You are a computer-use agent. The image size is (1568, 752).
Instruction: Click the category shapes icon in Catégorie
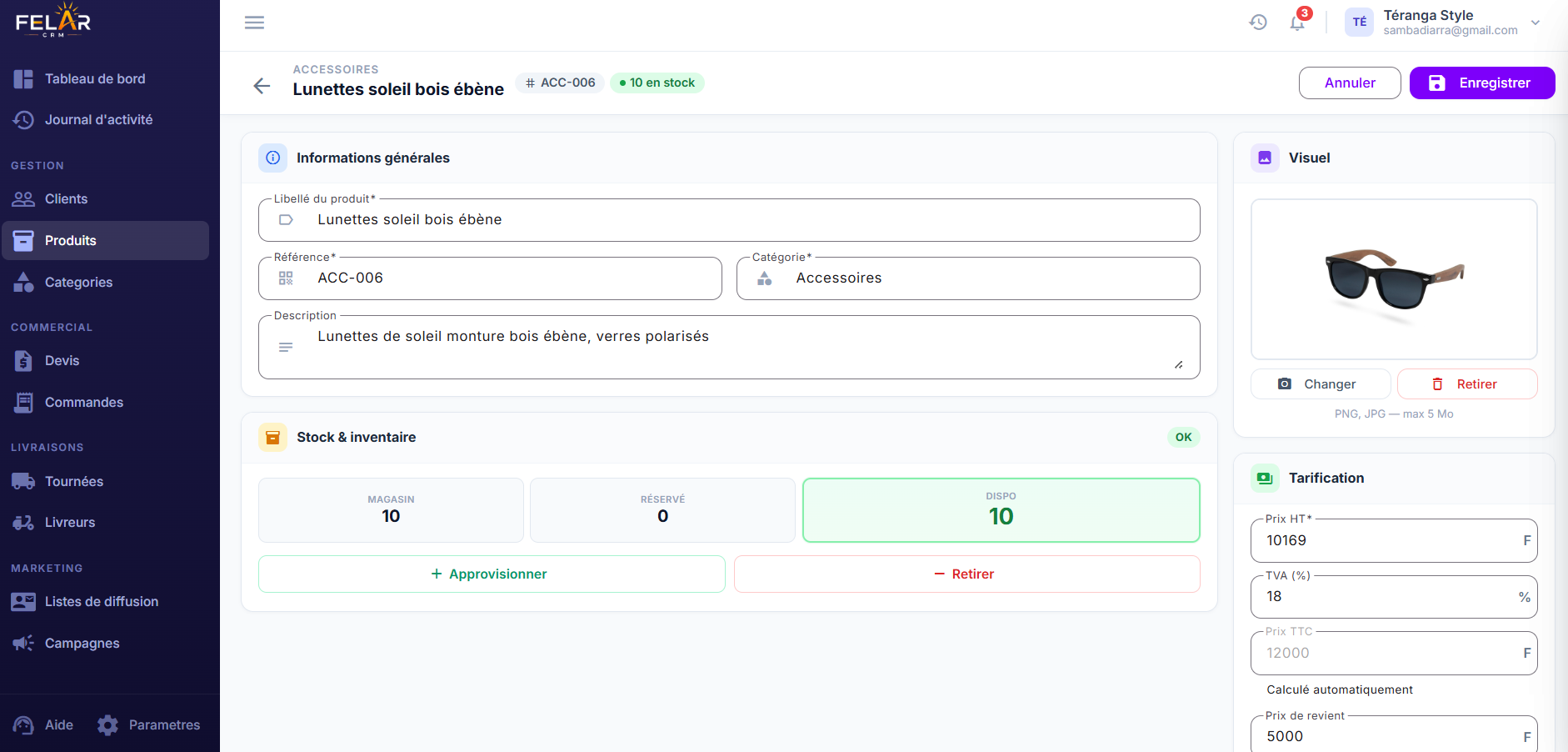(764, 278)
